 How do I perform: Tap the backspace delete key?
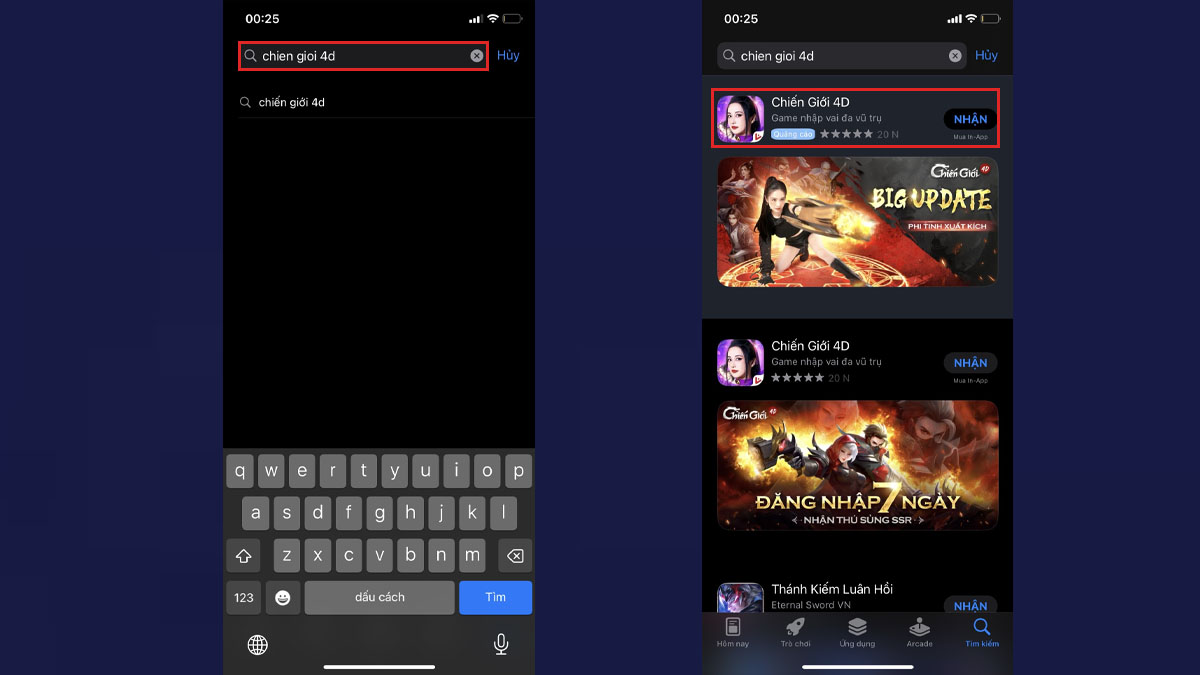click(x=515, y=555)
